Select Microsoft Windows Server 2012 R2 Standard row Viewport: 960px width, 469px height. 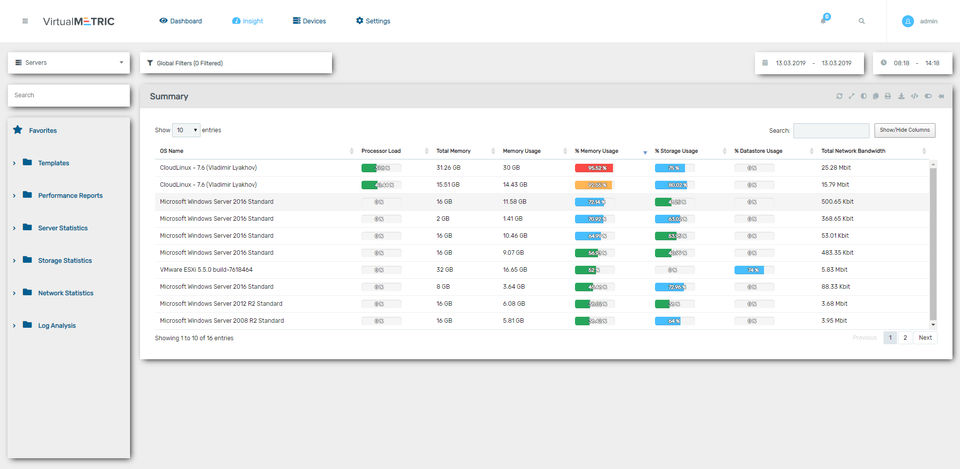pos(542,304)
